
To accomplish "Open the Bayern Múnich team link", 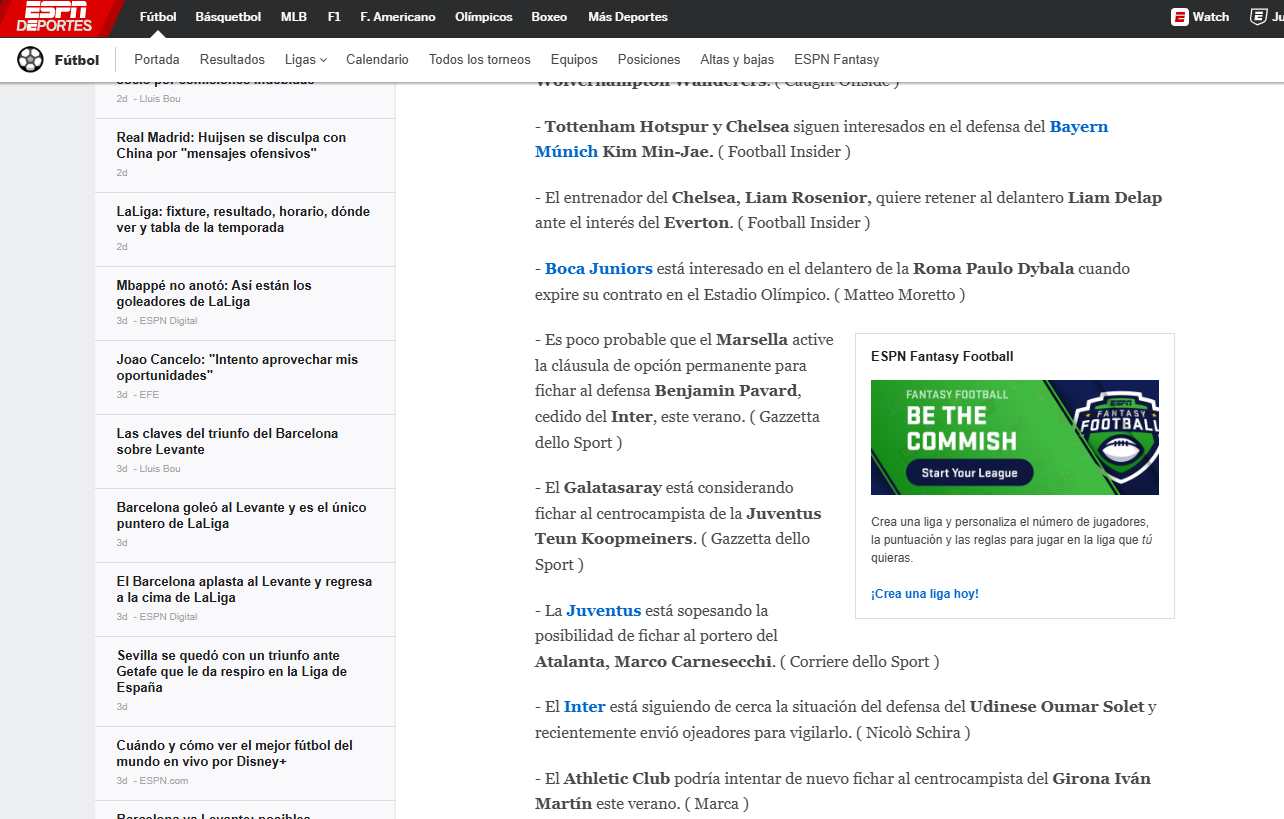I will click(1077, 127).
